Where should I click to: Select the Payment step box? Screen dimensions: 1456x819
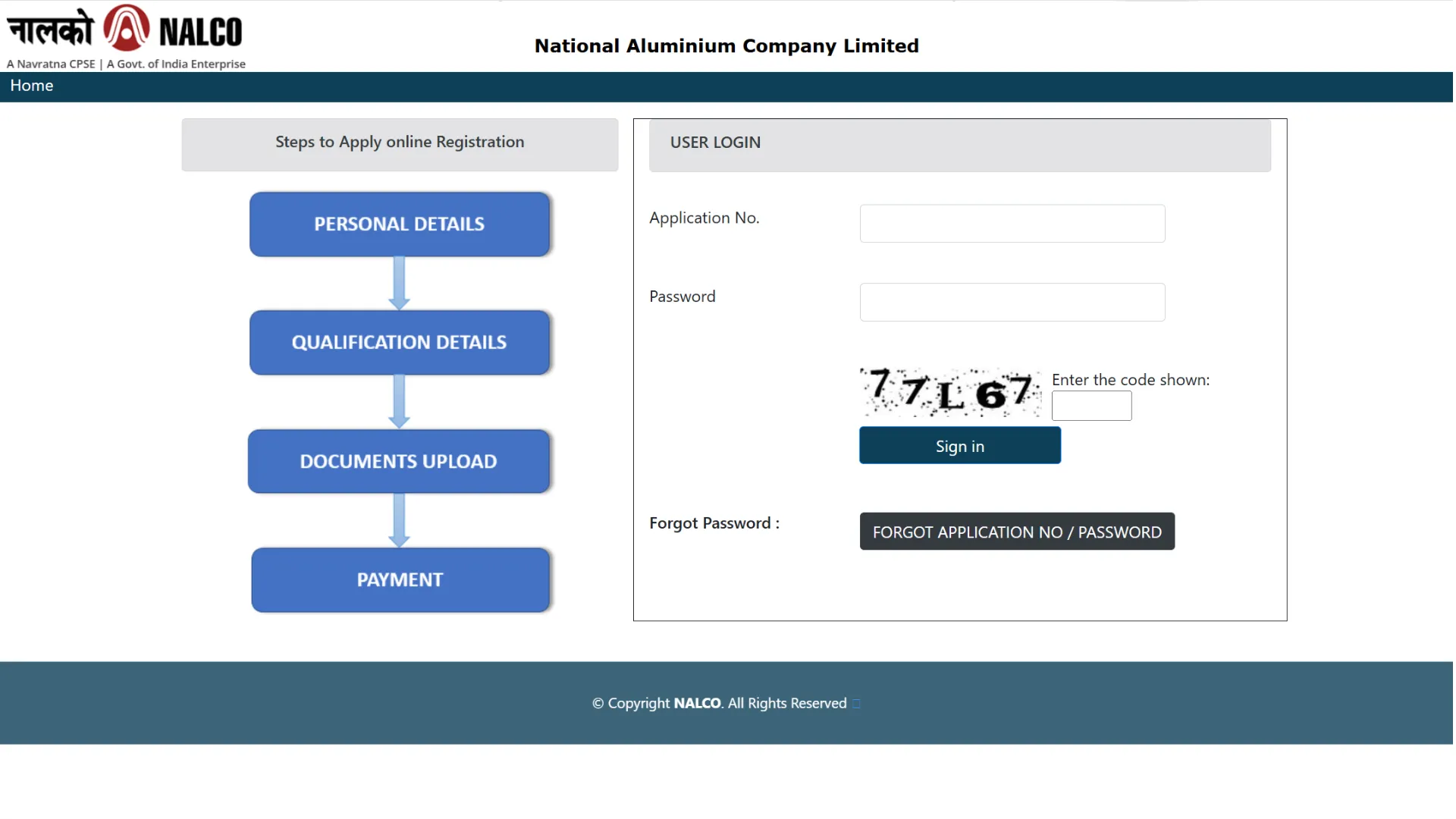point(400,580)
